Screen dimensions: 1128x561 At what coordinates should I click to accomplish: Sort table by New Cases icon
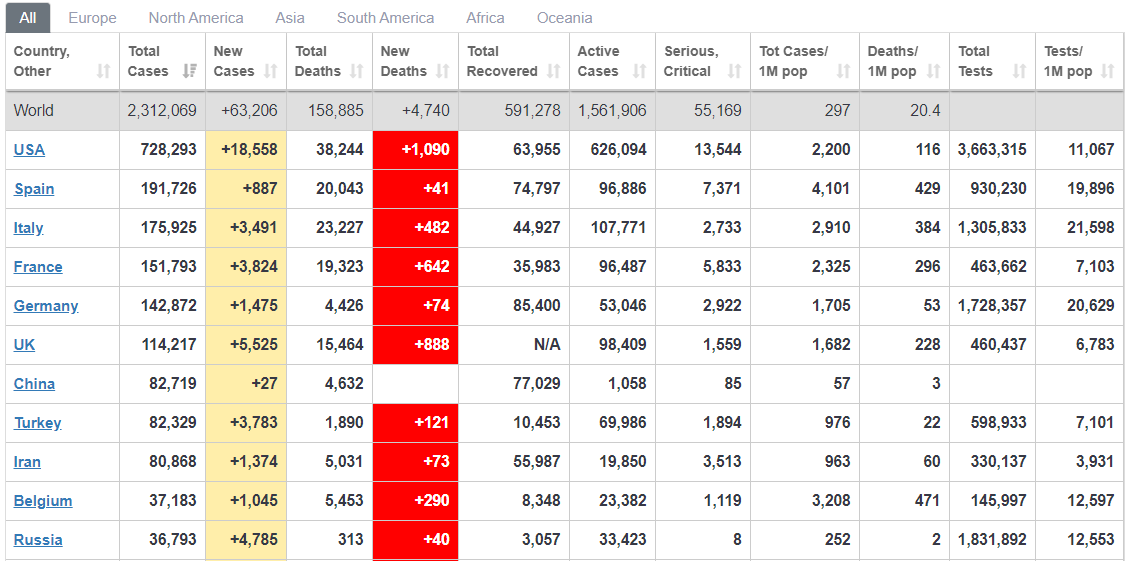pyautogui.click(x=271, y=71)
